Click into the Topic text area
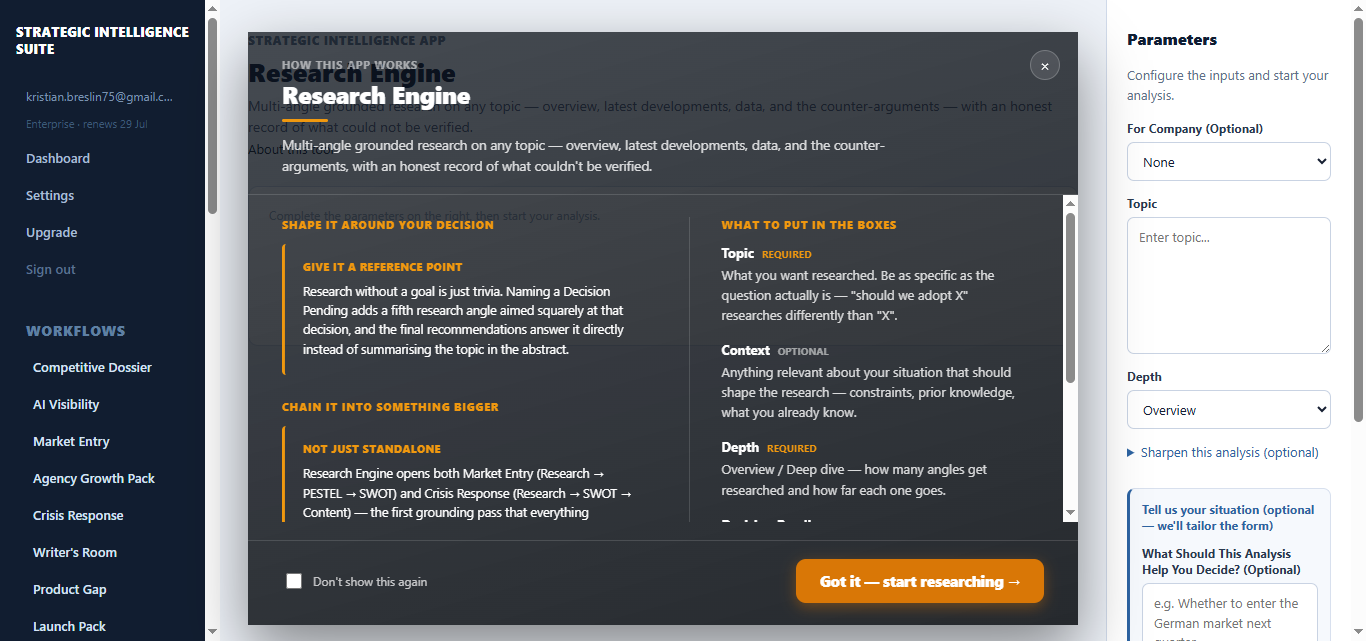The height and width of the screenshot is (641, 1366). [1228, 285]
